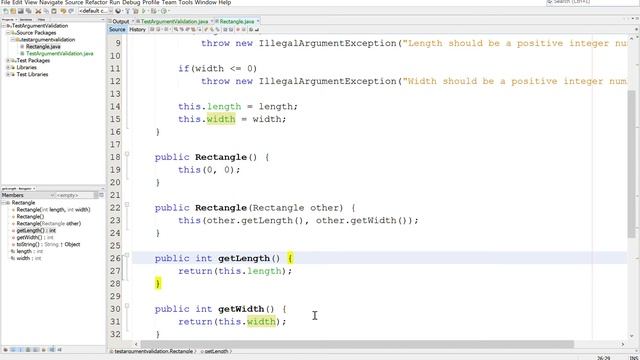The image size is (640, 360).
Task: Select the Rectangle.java editor tab
Action: click(237, 21)
